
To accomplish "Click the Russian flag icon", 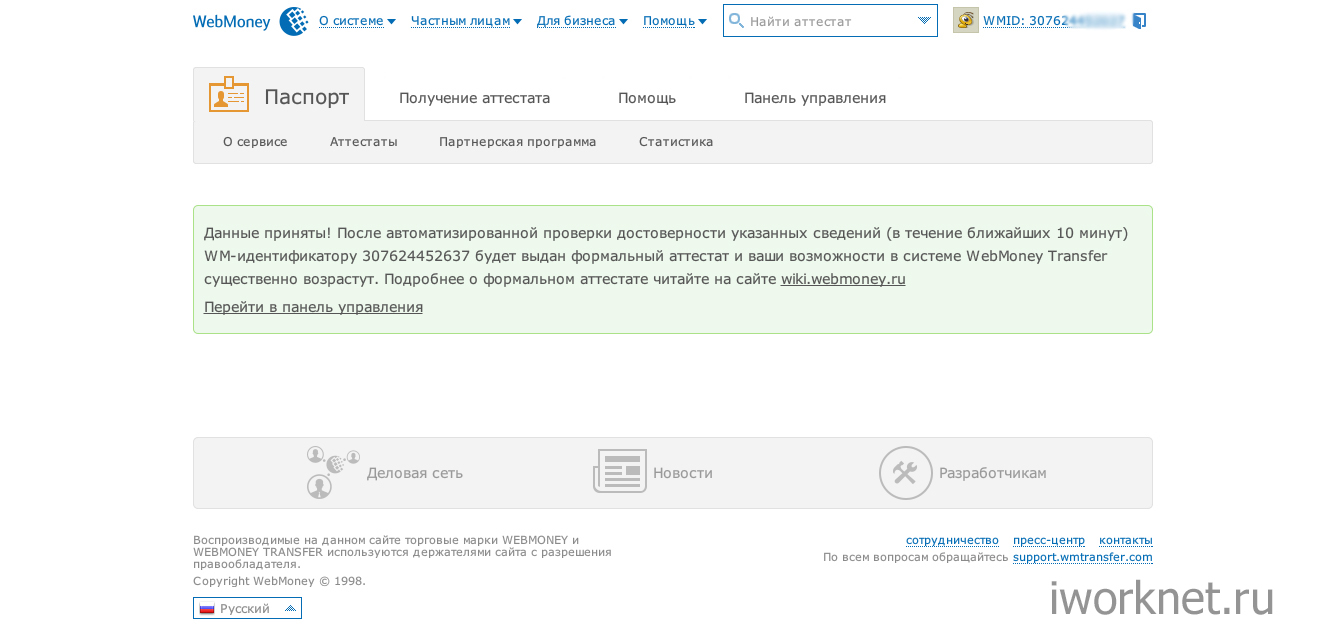I will point(207,608).
